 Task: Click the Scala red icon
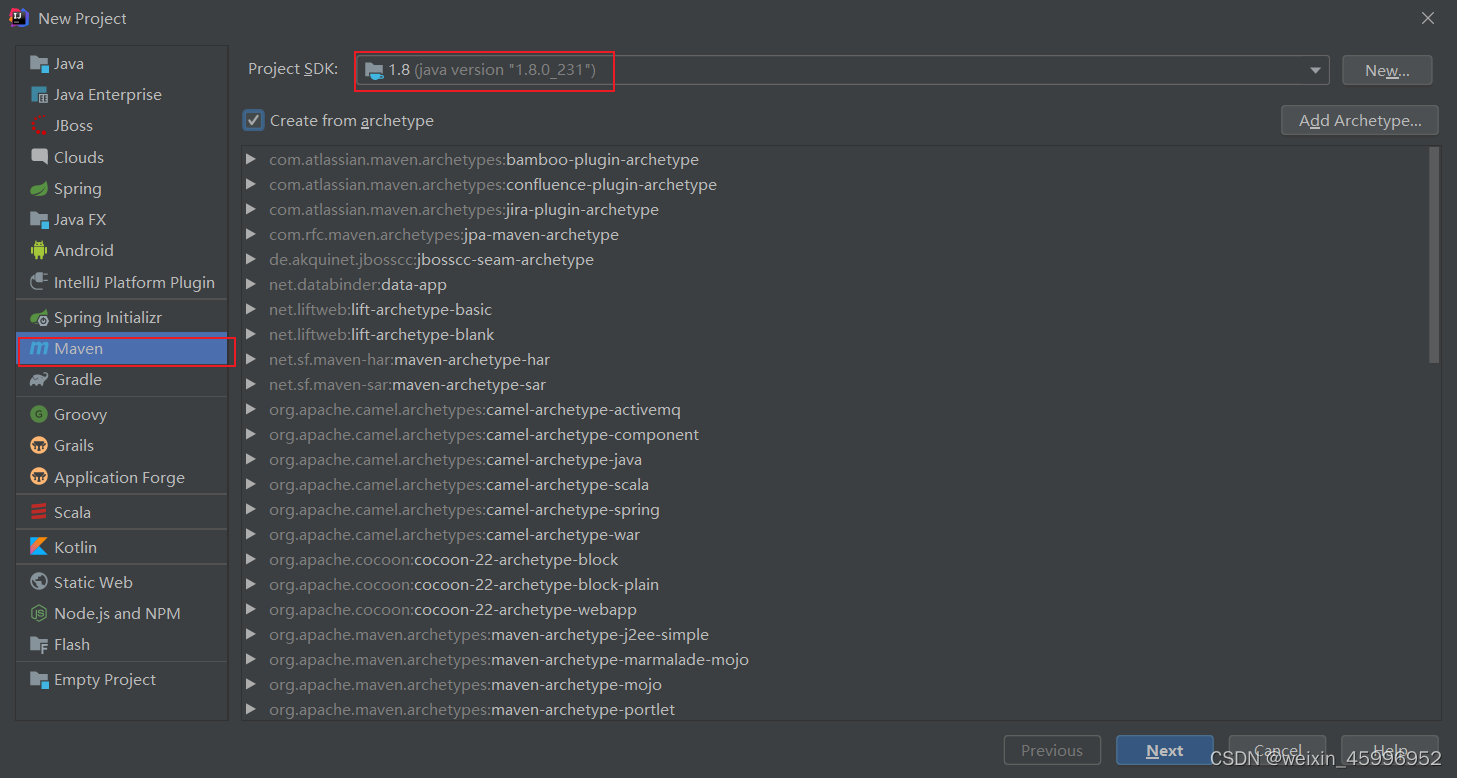[39, 512]
